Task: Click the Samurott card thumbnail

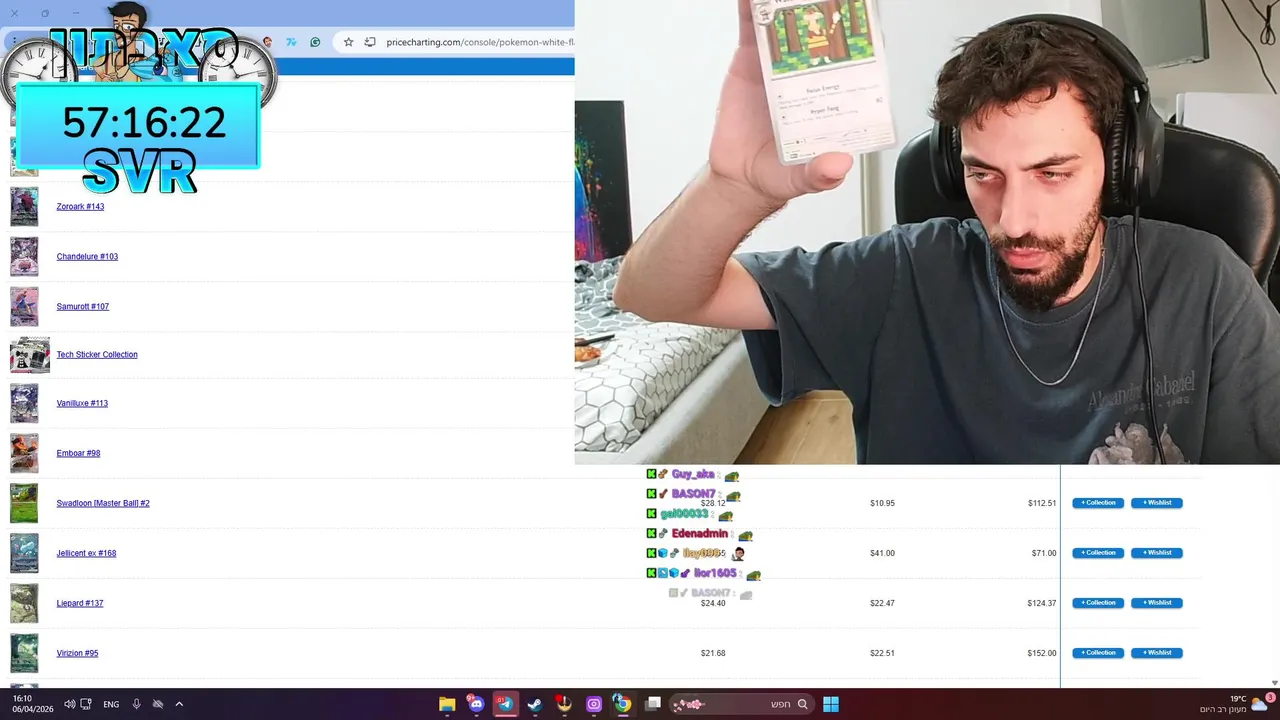Action: click(x=24, y=307)
